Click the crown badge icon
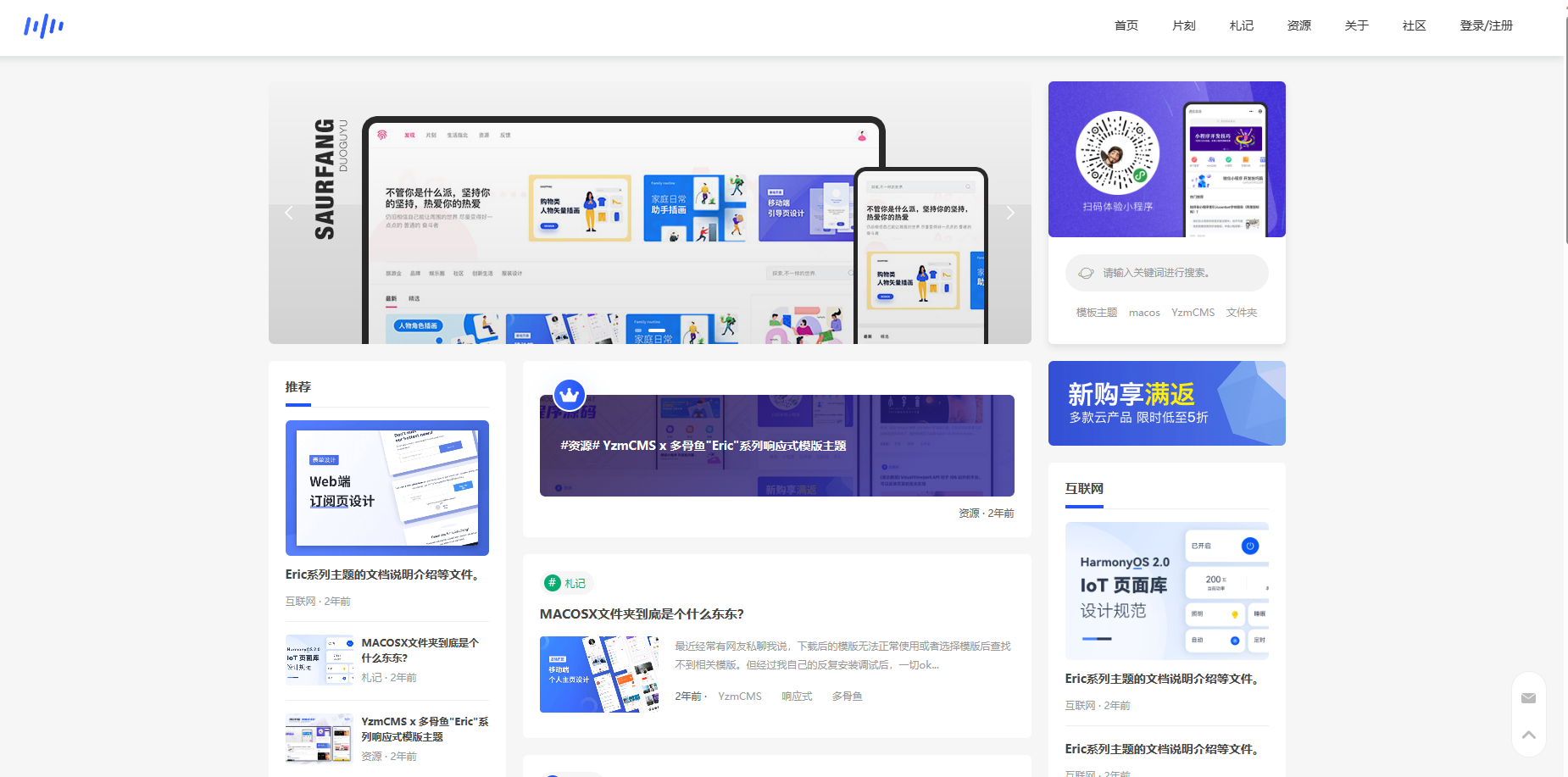The image size is (1568, 777). 570,395
